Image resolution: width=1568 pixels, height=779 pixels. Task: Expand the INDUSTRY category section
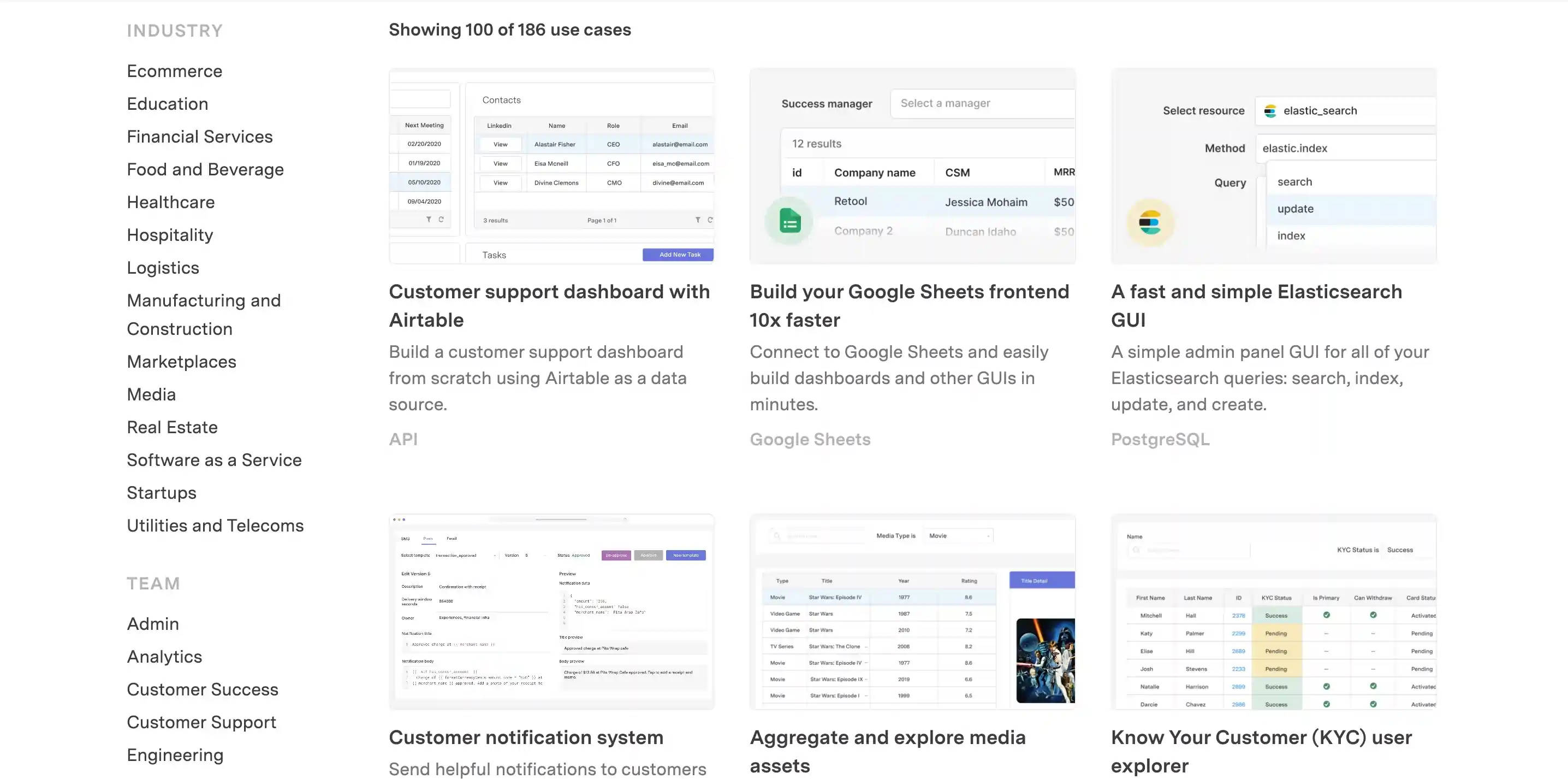(x=175, y=30)
